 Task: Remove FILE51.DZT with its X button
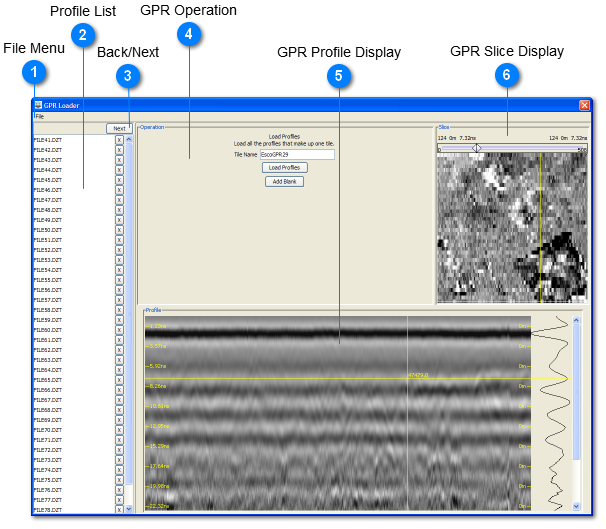click(119, 240)
